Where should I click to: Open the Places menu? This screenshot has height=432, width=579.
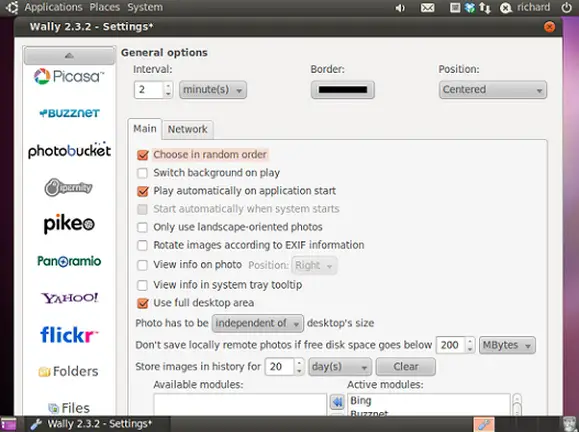(105, 7)
